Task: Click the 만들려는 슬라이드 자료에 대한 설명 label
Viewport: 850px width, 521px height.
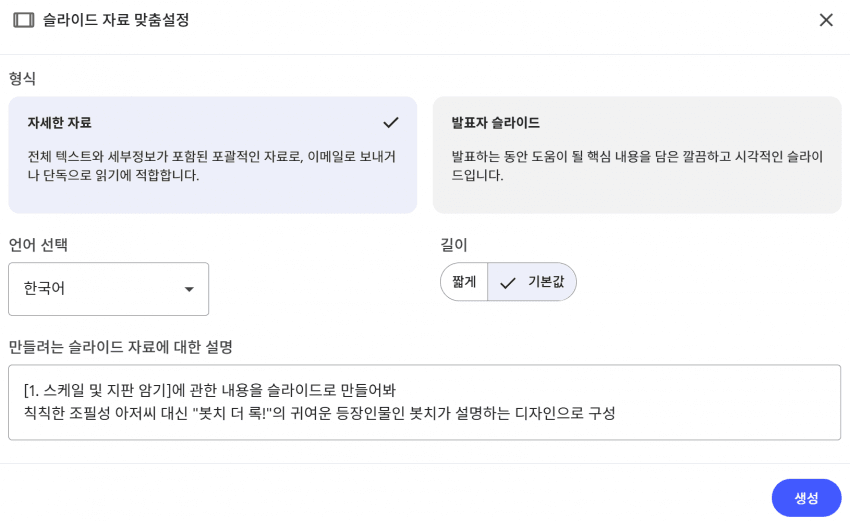Action: pos(120,347)
